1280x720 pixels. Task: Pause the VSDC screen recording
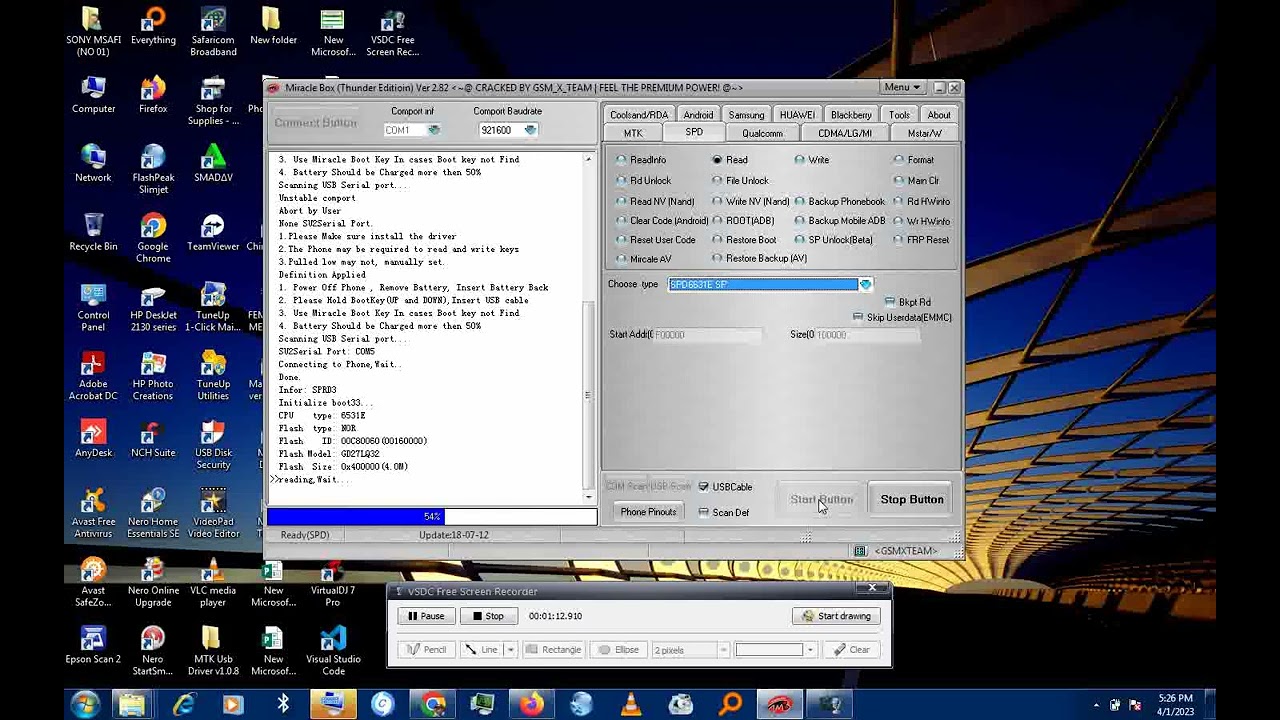pyautogui.click(x=426, y=616)
